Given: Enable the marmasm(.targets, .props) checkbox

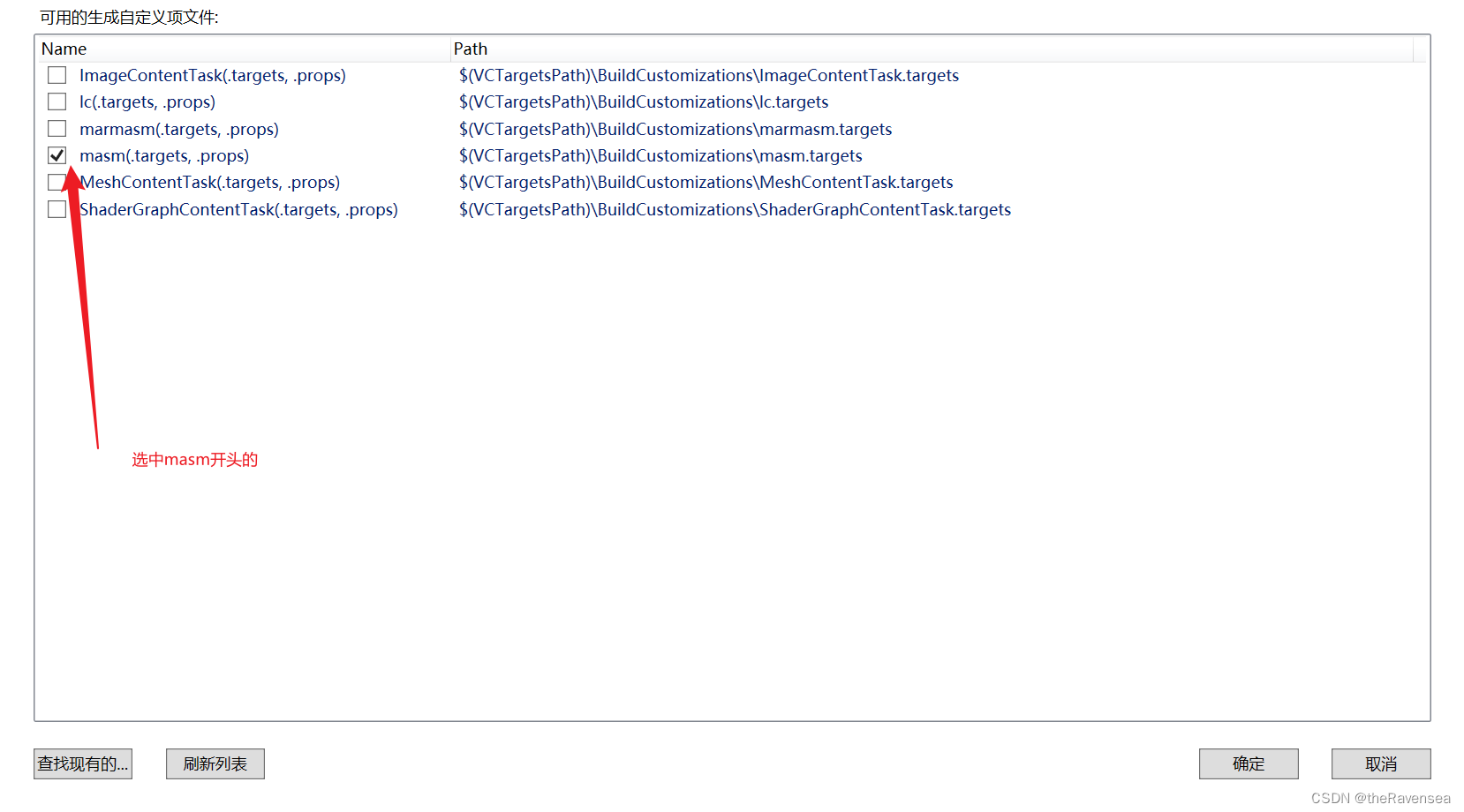Looking at the screenshot, I should [57, 128].
